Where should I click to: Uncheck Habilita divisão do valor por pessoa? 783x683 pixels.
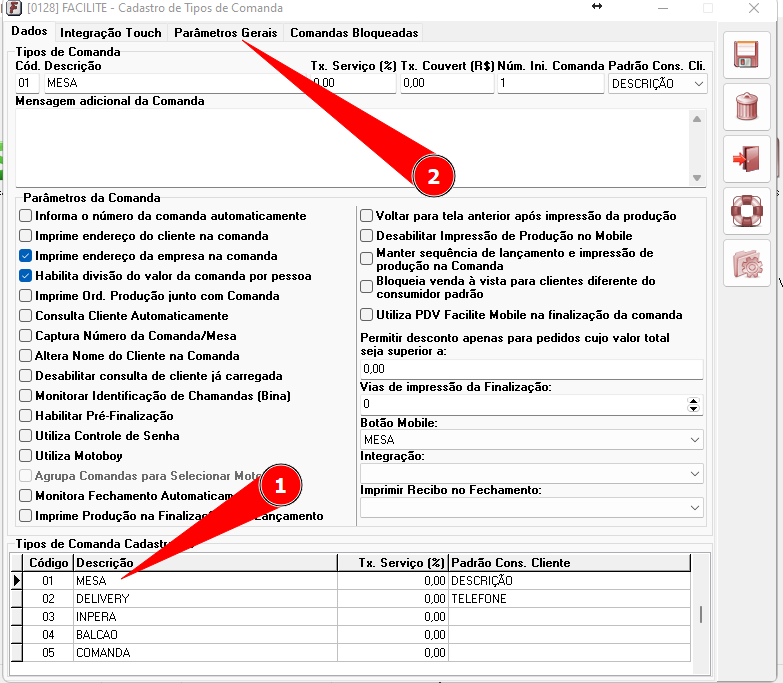click(25, 276)
